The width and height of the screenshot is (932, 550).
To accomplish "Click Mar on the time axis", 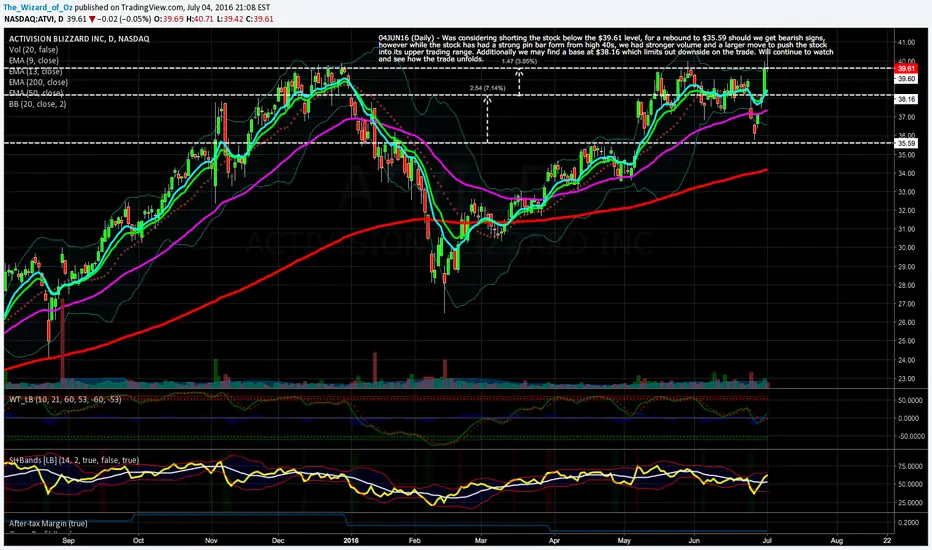I will pyautogui.click(x=480, y=540).
